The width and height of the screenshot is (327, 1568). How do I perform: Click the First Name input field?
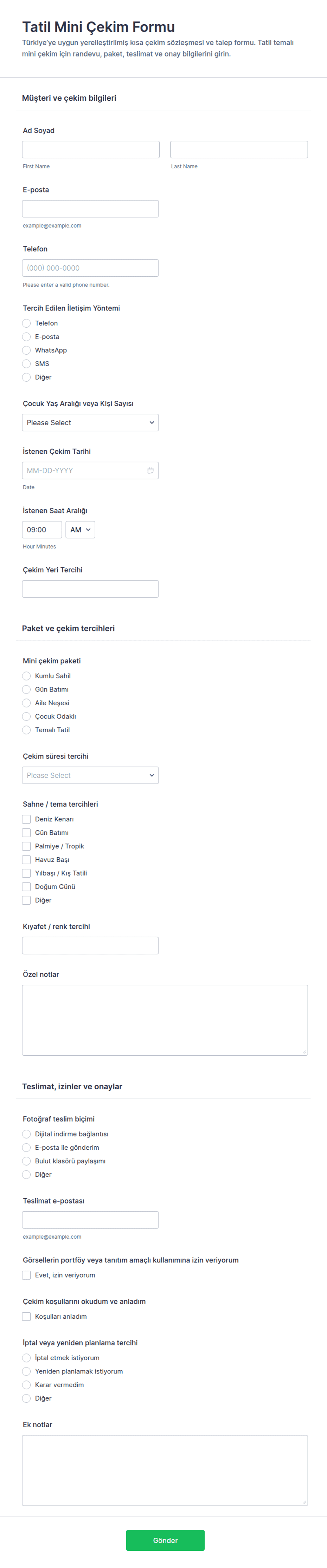pos(91,150)
